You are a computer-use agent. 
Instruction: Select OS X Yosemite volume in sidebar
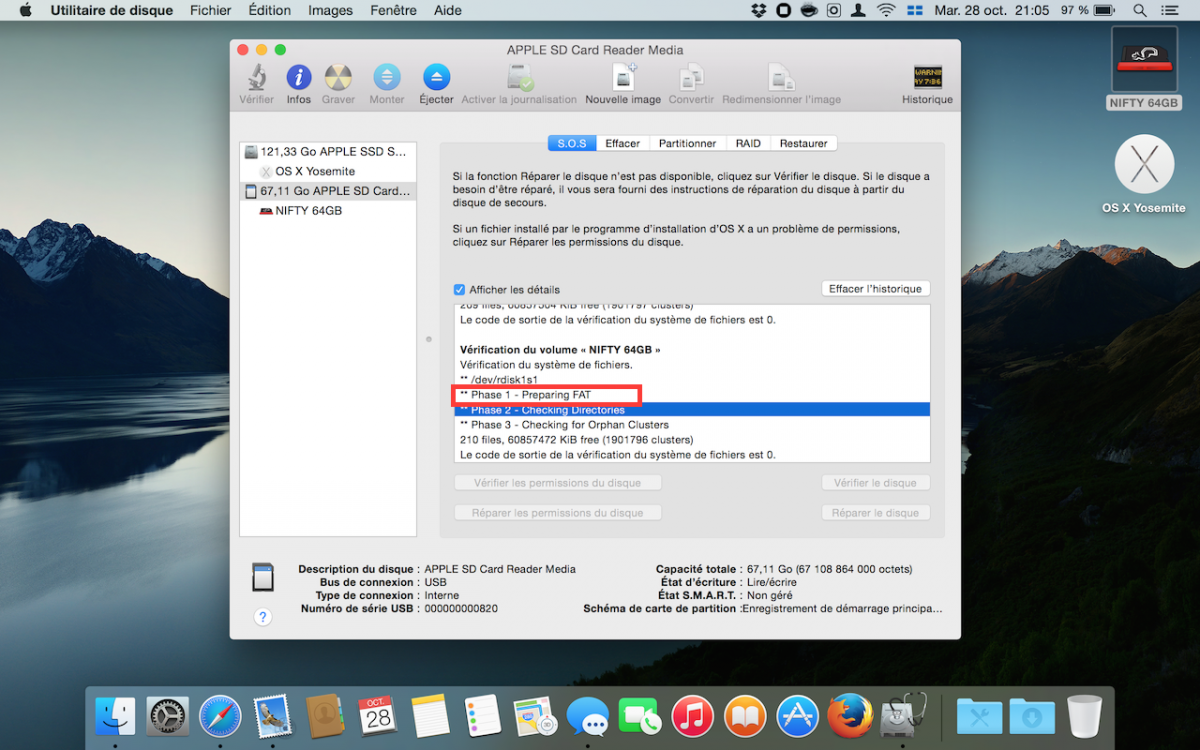click(x=328, y=172)
